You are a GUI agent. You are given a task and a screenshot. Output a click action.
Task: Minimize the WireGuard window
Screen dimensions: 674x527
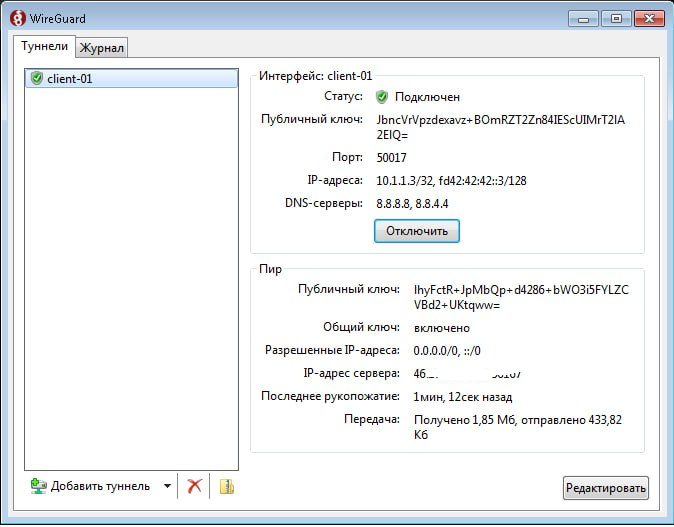[585, 18]
